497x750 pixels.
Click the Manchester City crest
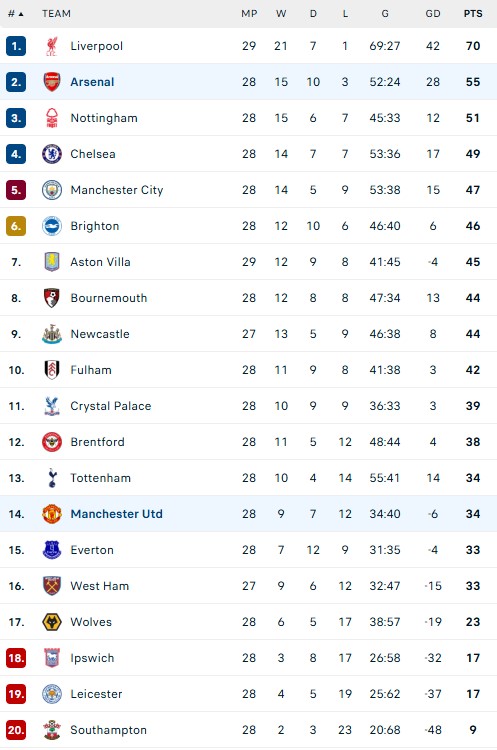pos(52,190)
